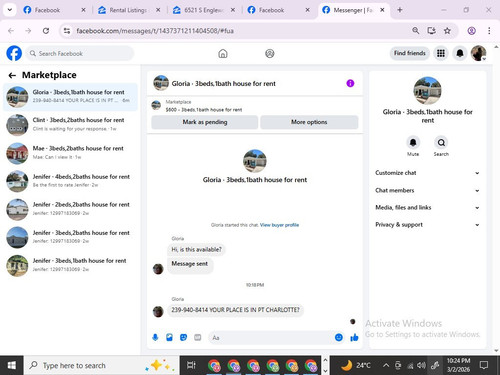Open the emoji picker in message box
500x375 pixels.
click(x=339, y=338)
